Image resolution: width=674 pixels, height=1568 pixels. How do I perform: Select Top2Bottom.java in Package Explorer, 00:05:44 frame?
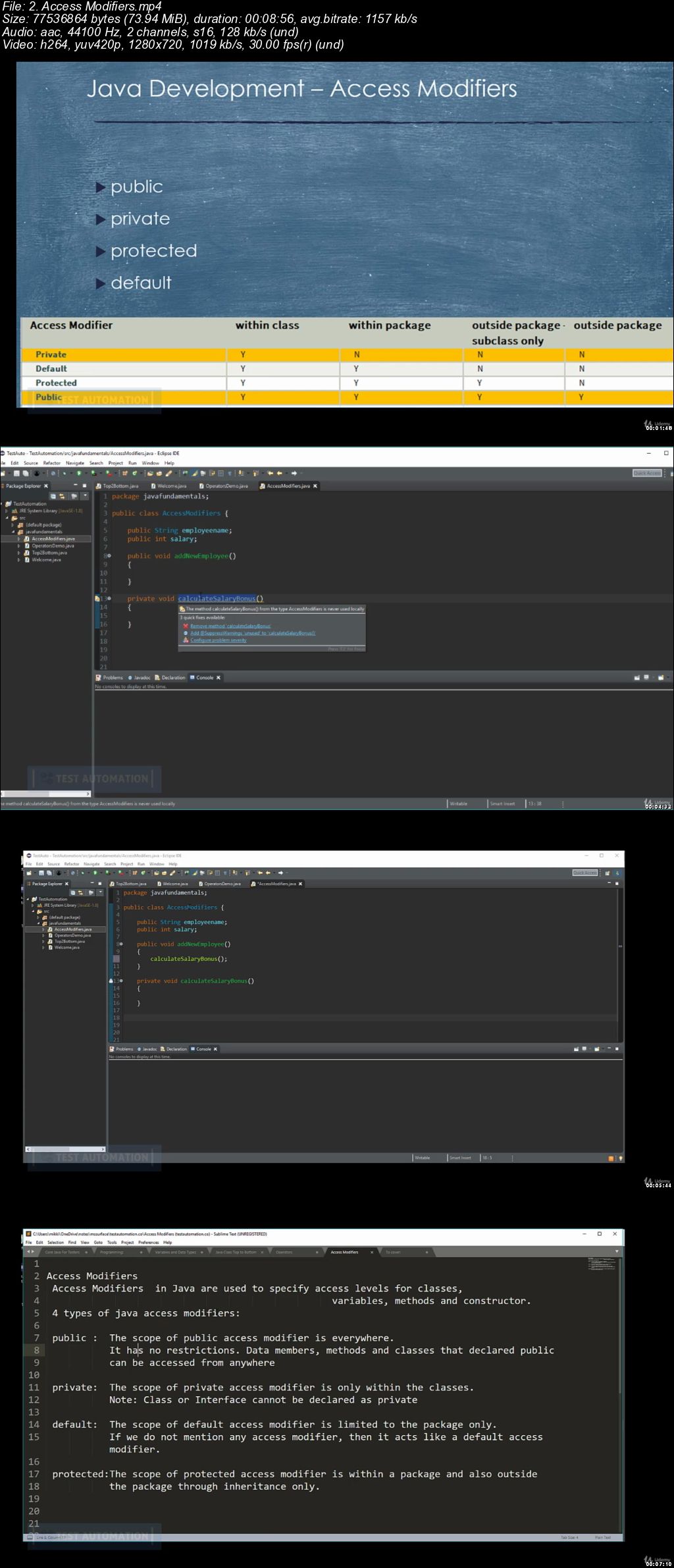pyautogui.click(x=70, y=942)
